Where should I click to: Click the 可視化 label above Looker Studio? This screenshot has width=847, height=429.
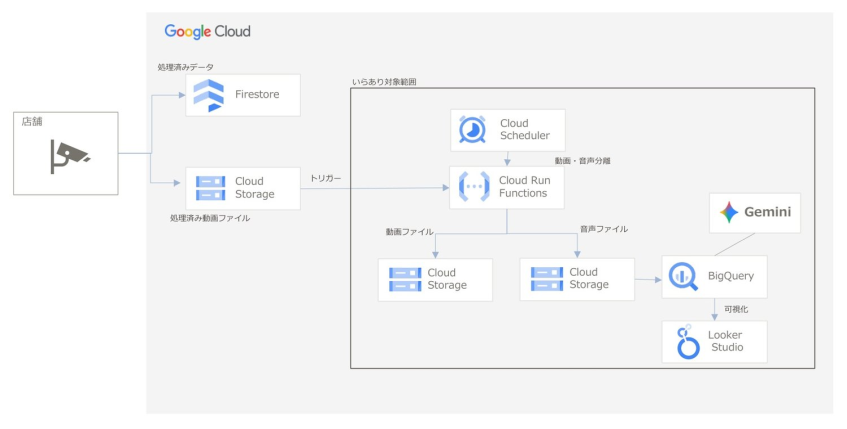click(736, 309)
